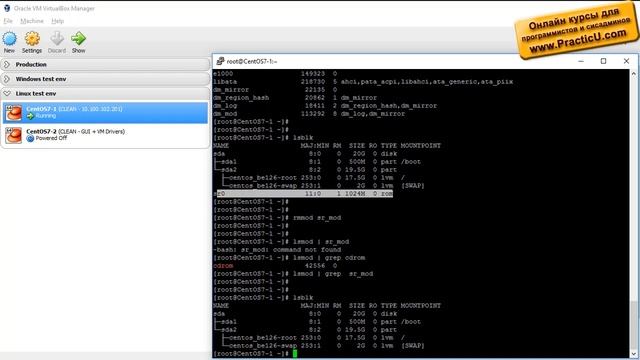Open the File menu
Image resolution: width=640 pixels, height=360 pixels.
click(x=8, y=21)
